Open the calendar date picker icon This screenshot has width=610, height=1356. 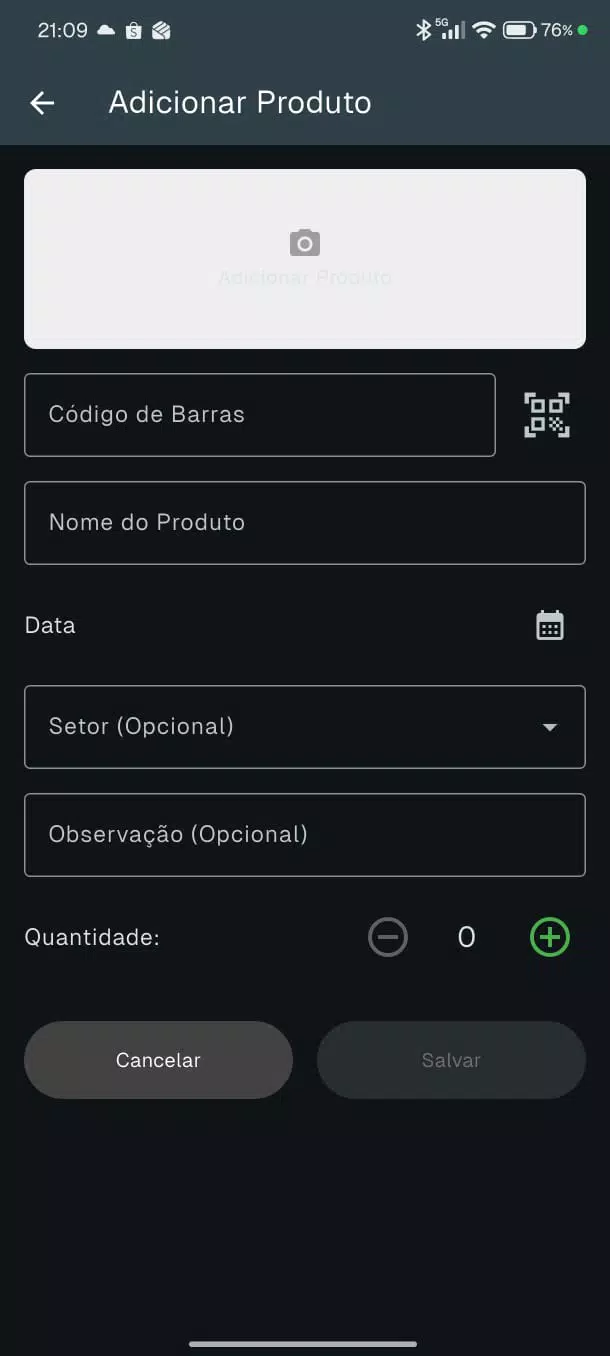[x=550, y=625]
